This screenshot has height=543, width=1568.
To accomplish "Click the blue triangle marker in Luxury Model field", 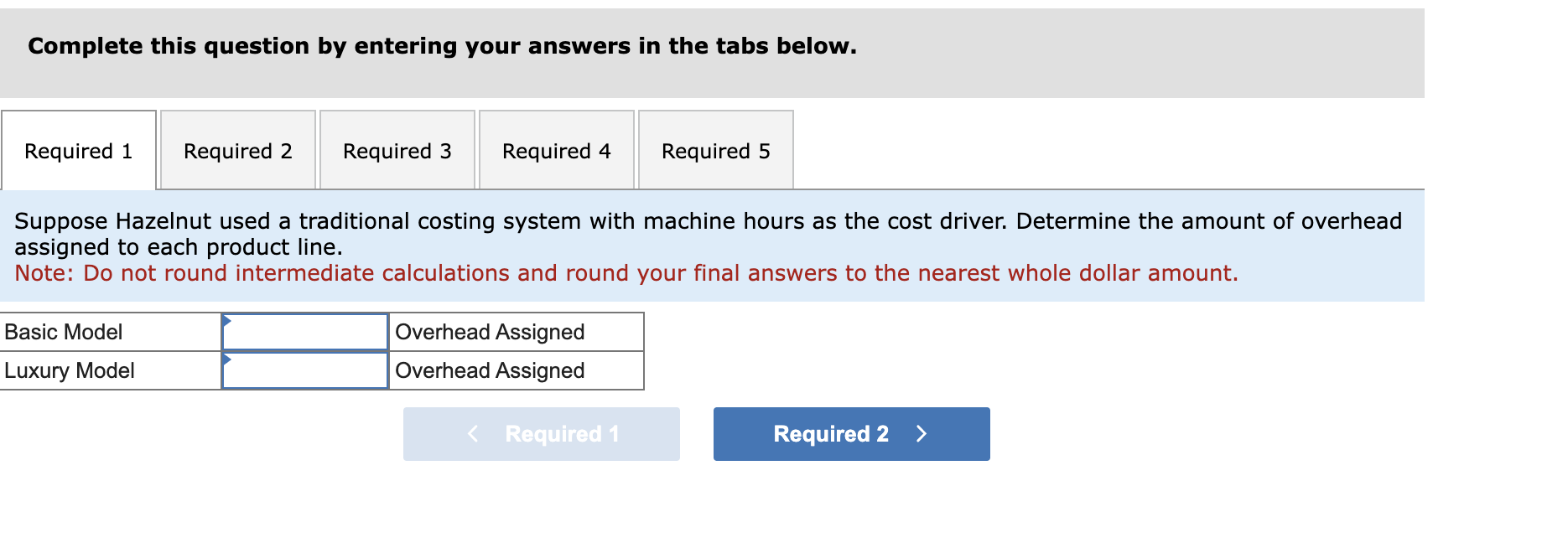I will coord(226,361).
